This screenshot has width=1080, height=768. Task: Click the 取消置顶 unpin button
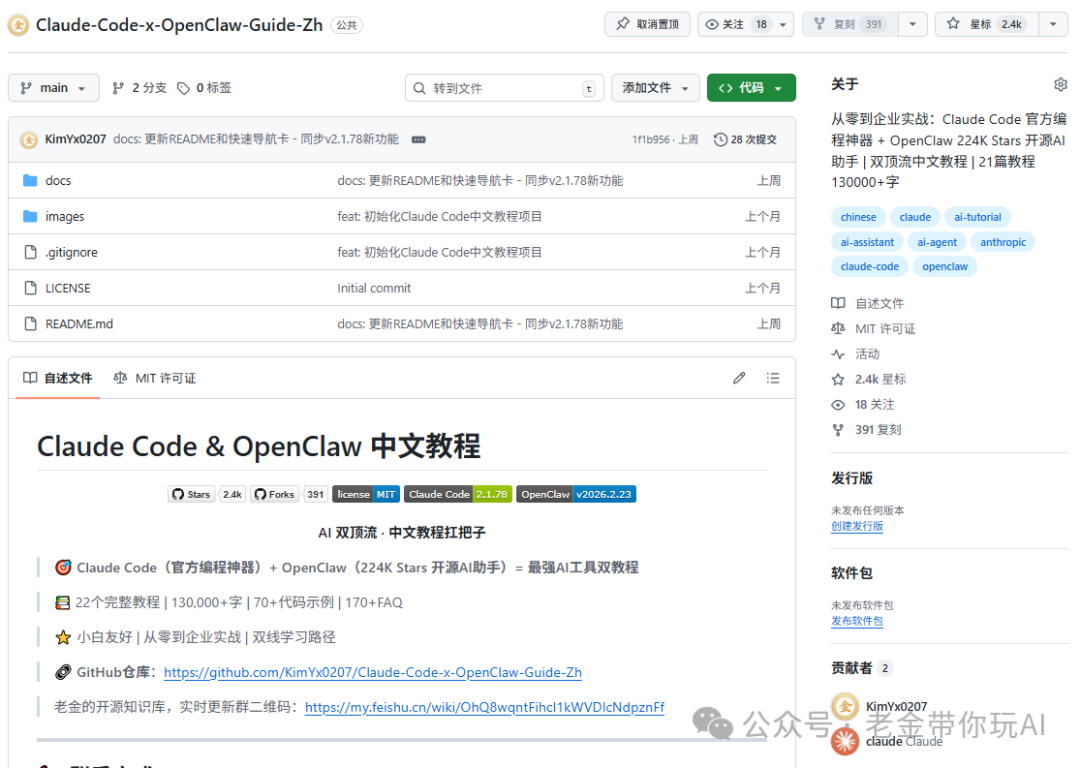click(x=647, y=24)
